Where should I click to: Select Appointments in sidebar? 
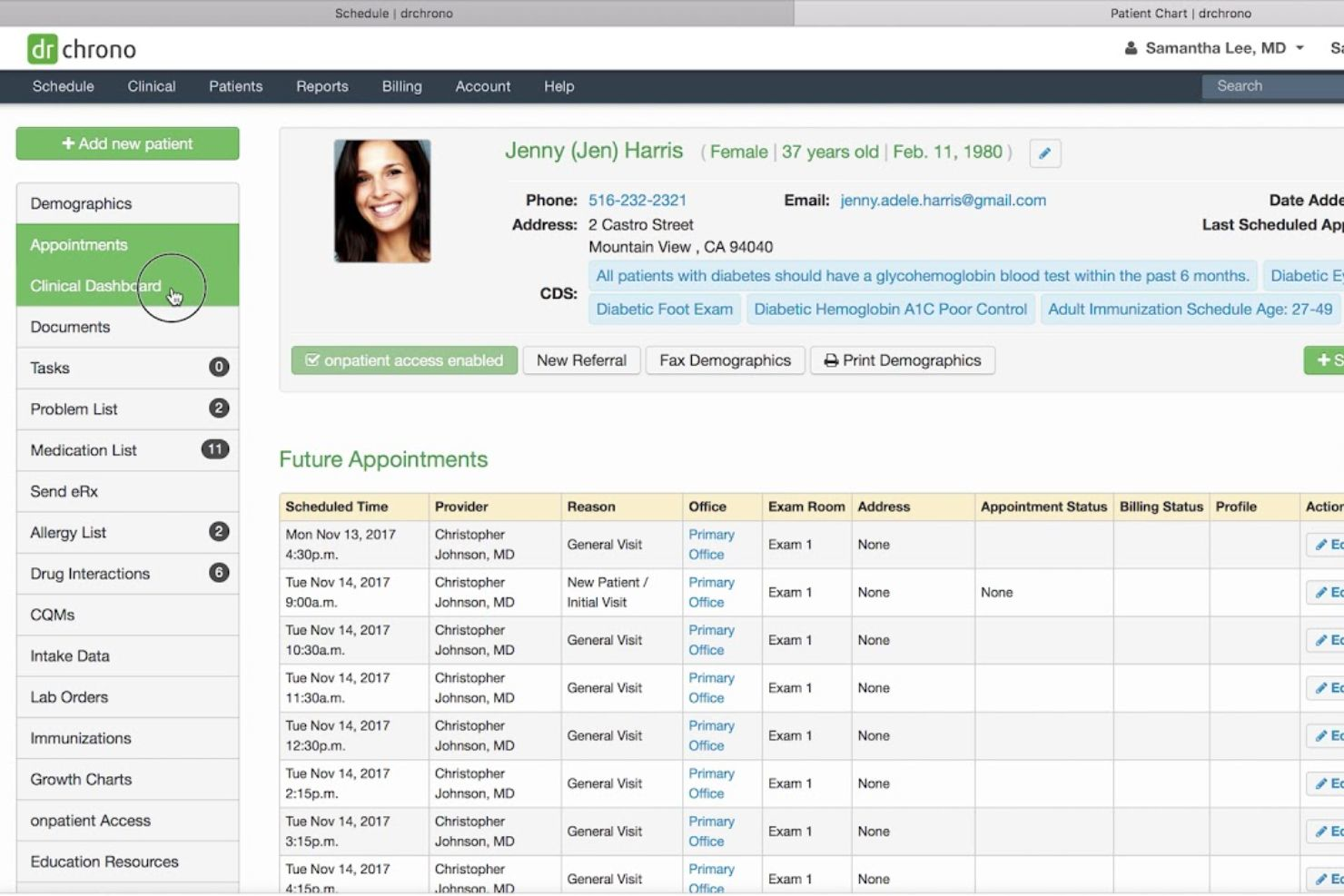coord(127,245)
